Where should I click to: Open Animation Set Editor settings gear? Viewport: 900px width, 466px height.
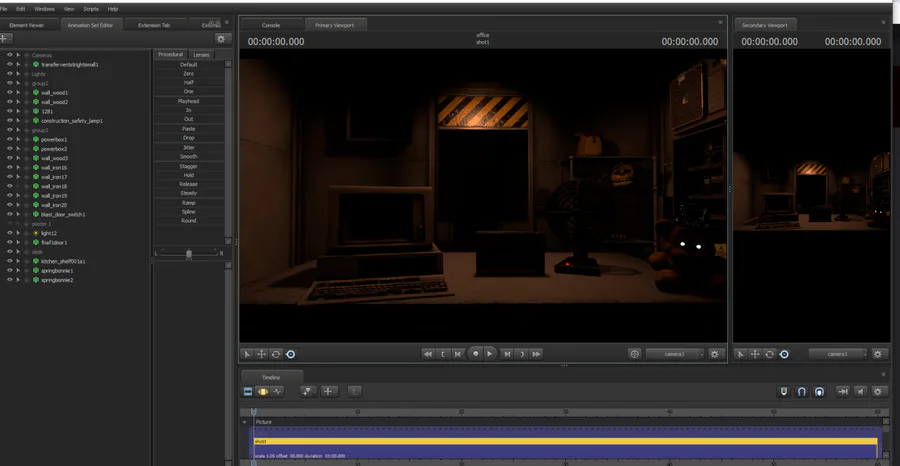pos(221,38)
